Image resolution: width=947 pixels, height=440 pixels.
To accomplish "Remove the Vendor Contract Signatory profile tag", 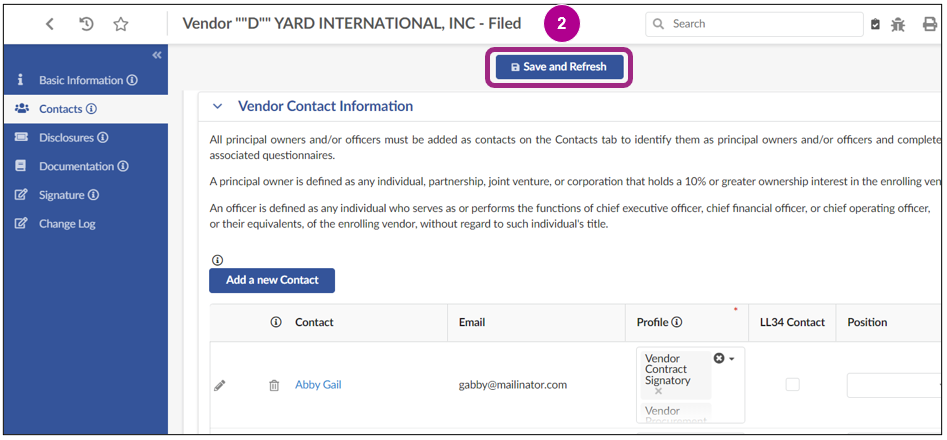I will [658, 392].
